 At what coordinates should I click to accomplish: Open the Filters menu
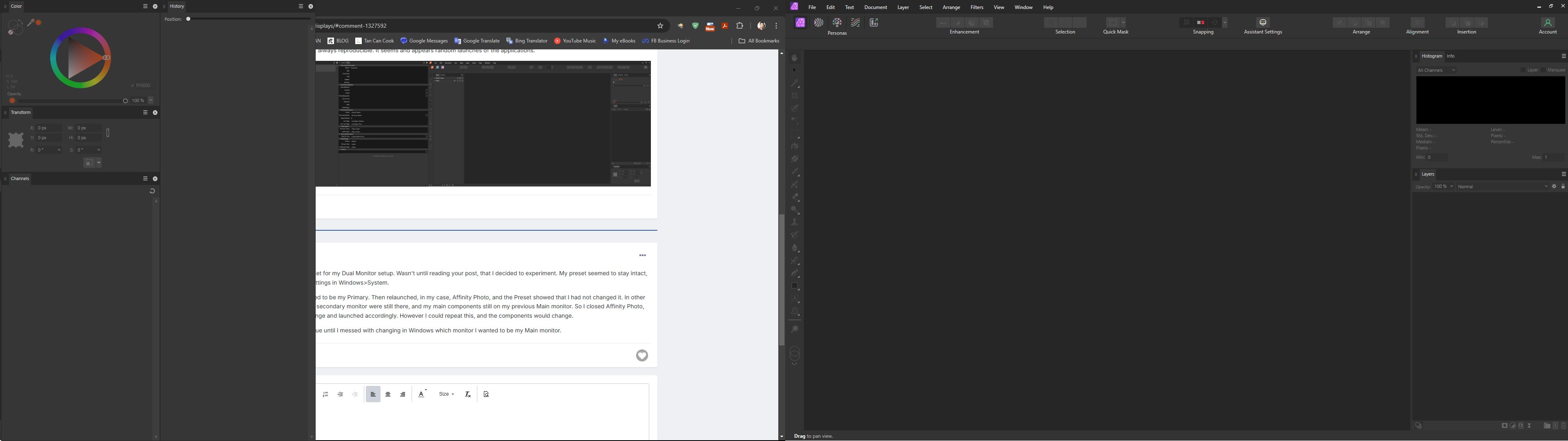click(x=976, y=7)
